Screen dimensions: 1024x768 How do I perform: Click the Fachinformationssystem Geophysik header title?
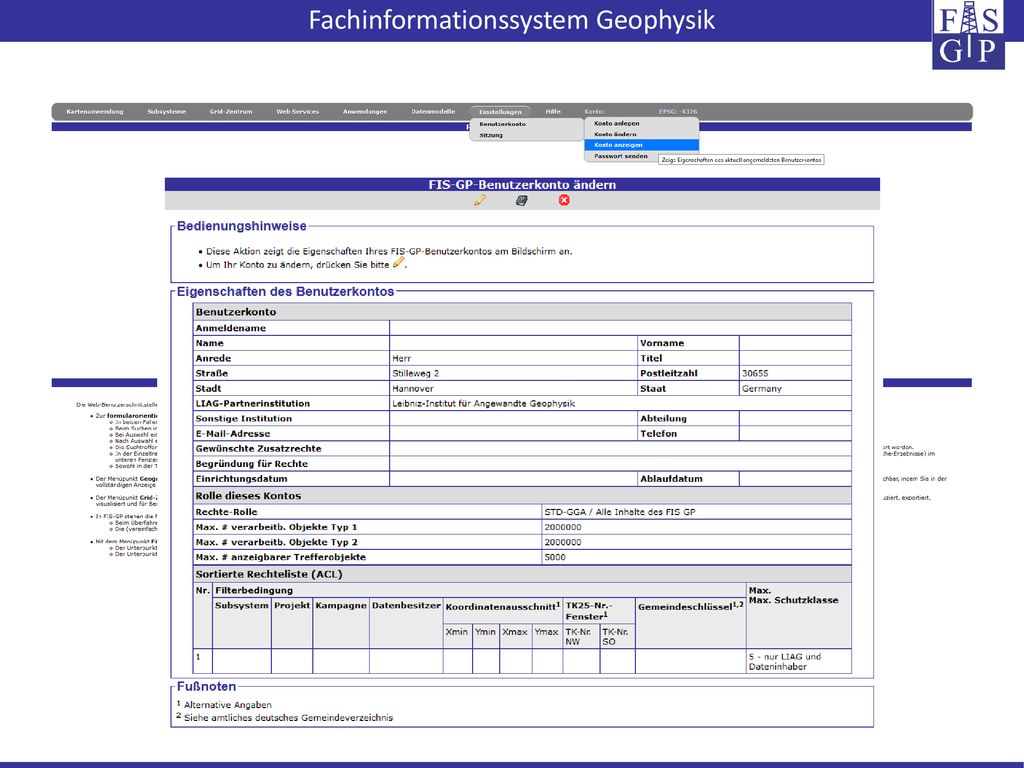(x=512, y=20)
